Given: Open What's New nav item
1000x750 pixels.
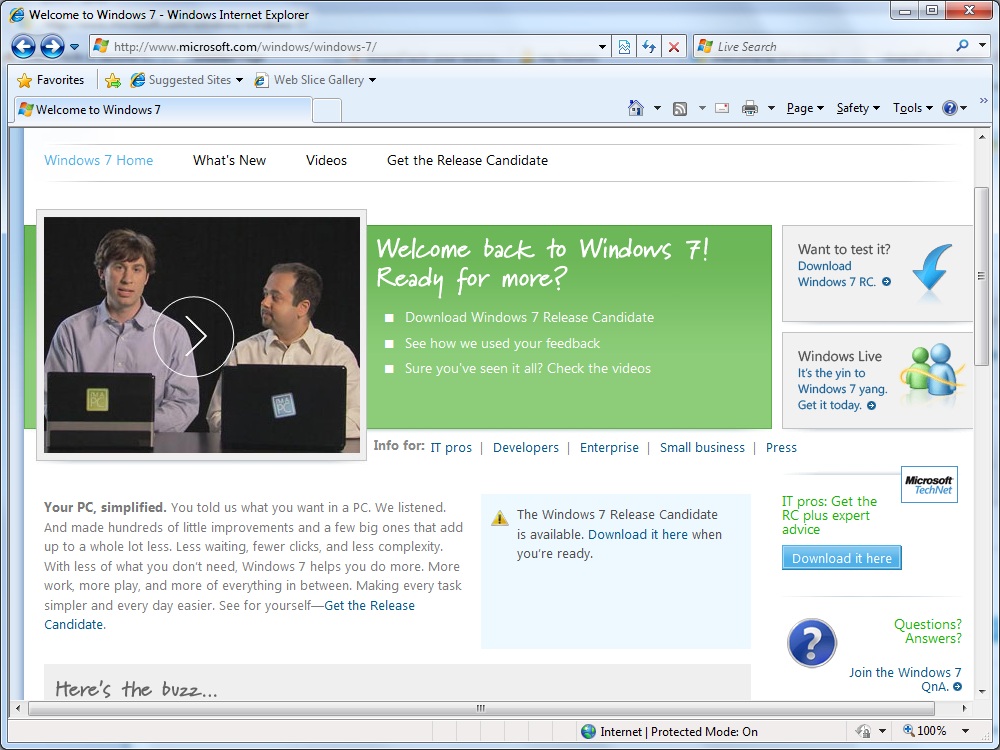Looking at the screenshot, I should tap(230, 160).
